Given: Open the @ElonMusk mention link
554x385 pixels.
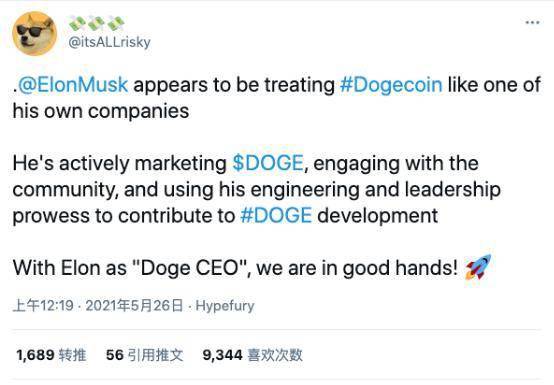Looking at the screenshot, I should [x=73, y=85].
